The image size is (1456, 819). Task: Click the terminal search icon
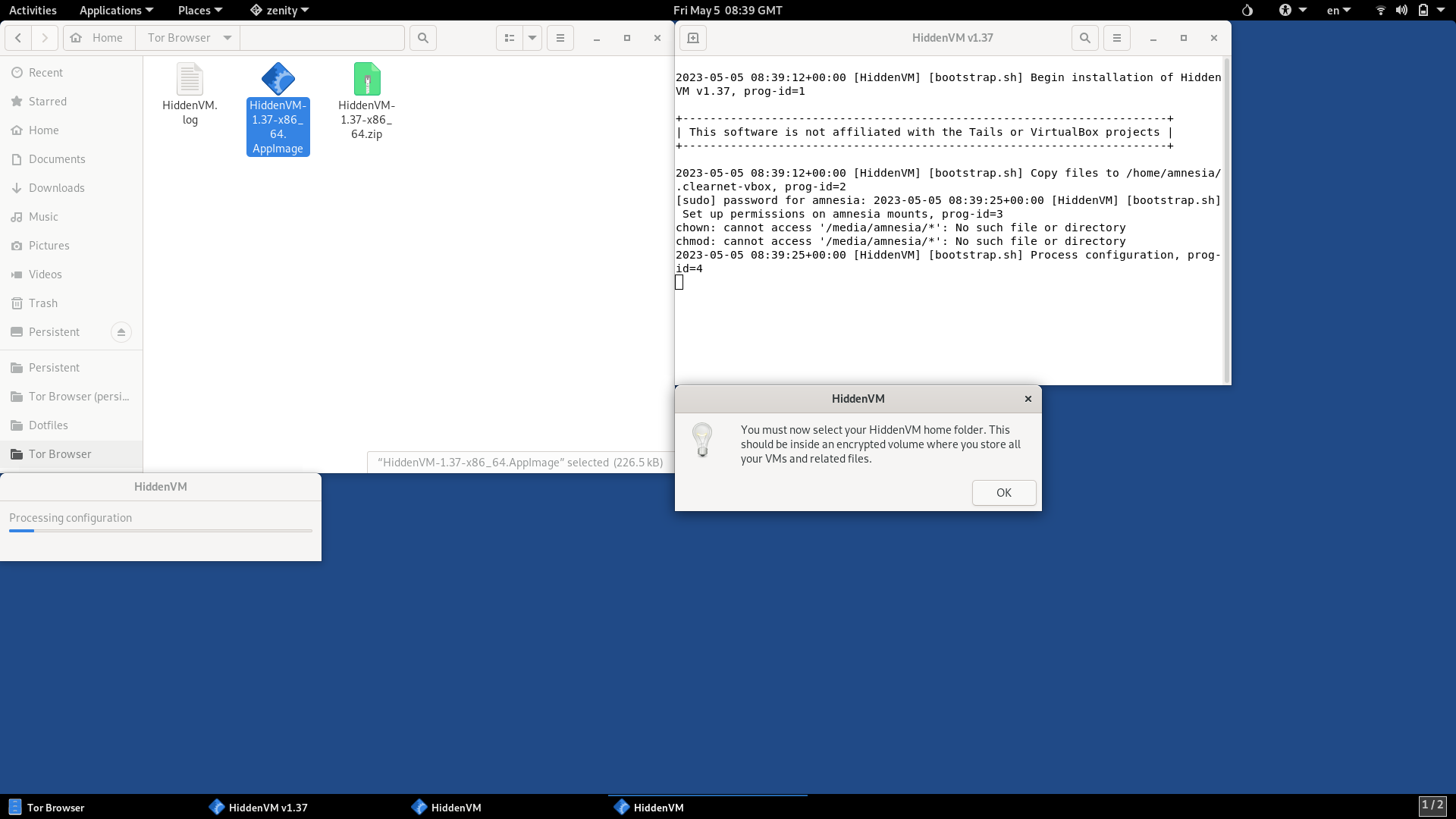click(1084, 38)
